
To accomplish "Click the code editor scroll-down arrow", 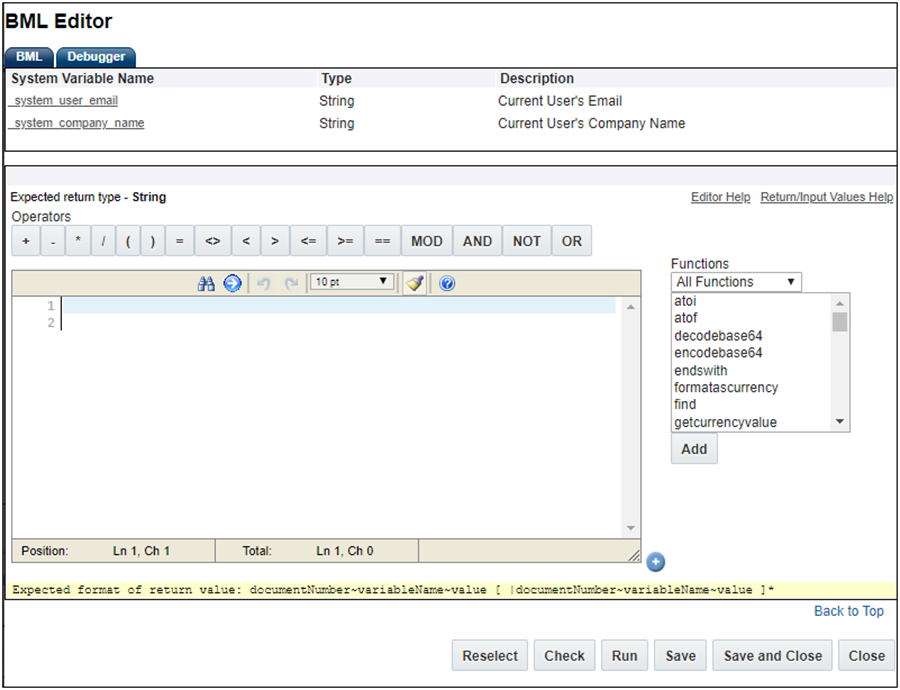I will point(631,528).
